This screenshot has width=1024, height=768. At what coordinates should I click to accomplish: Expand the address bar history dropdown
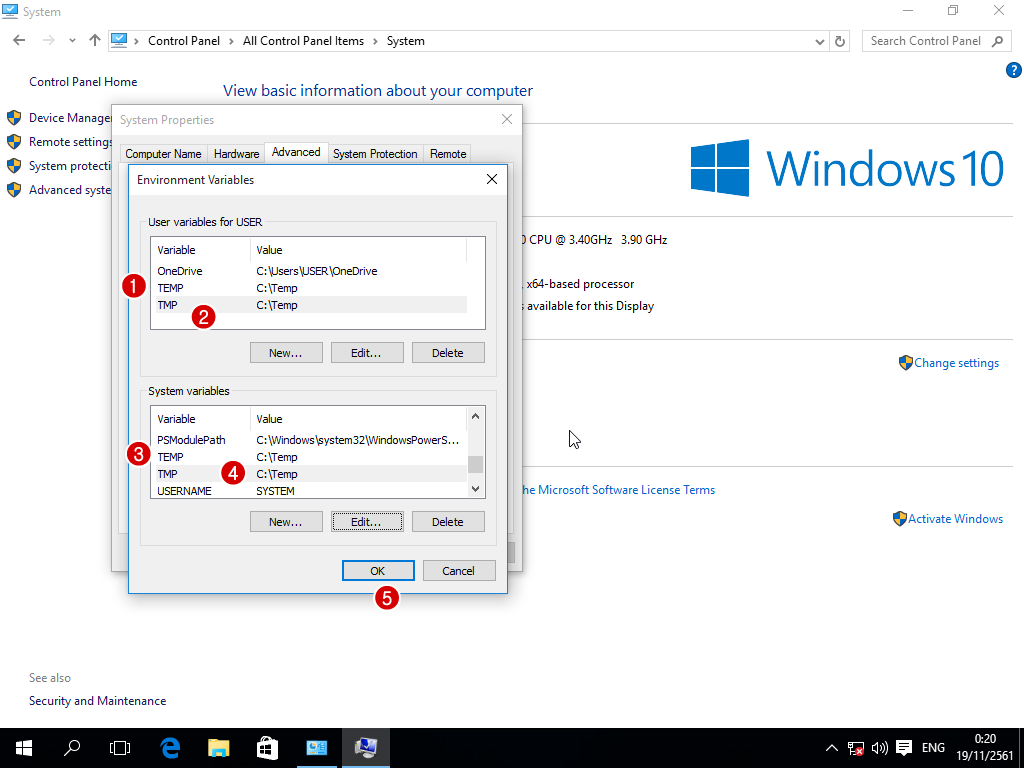pyautogui.click(x=820, y=41)
